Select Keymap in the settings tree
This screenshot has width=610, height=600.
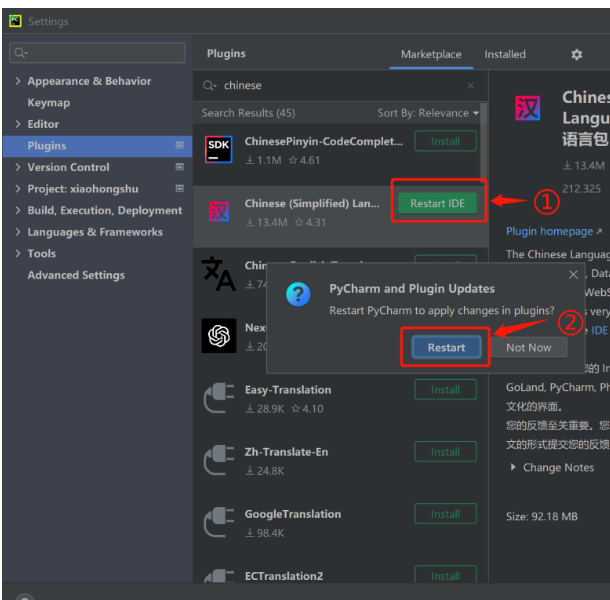click(x=49, y=102)
